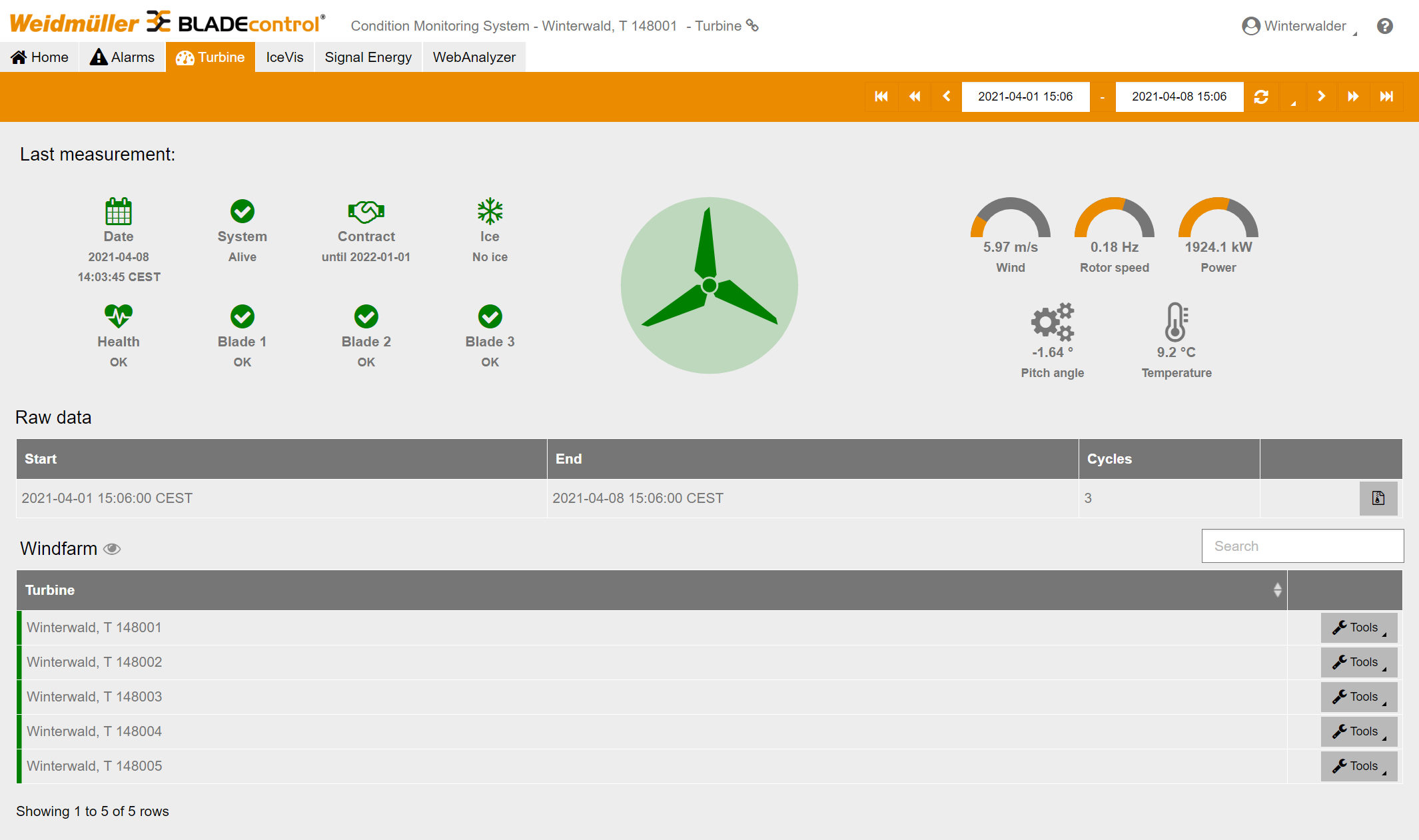Fast forward time range

pos(1353,97)
